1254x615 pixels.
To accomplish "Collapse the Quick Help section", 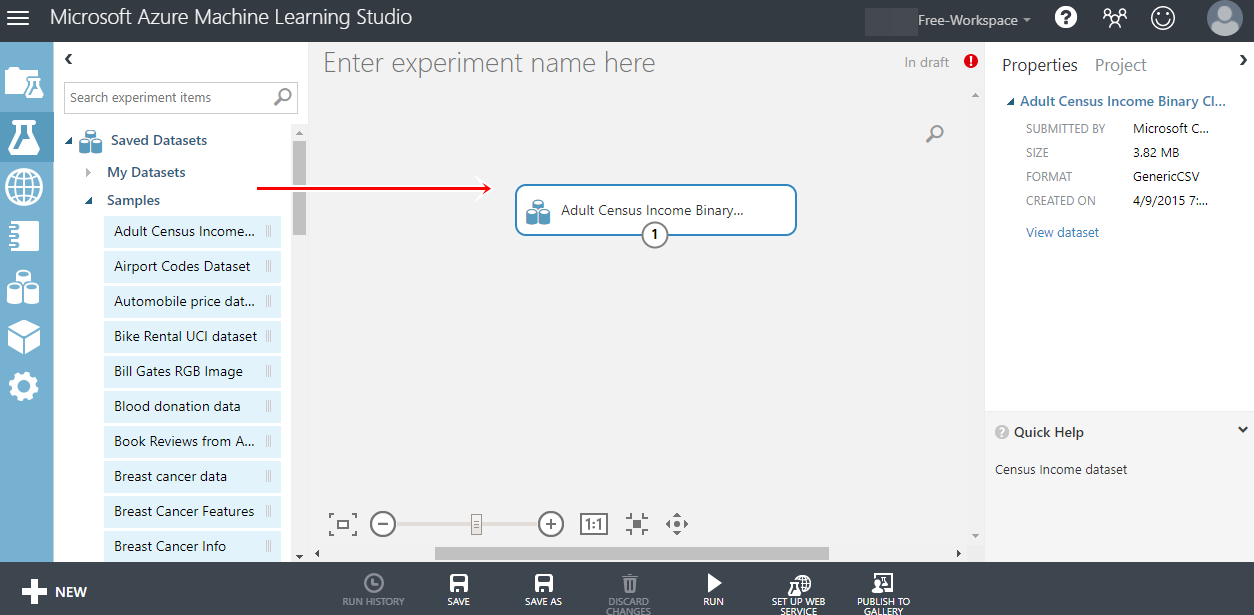I will tap(1243, 431).
